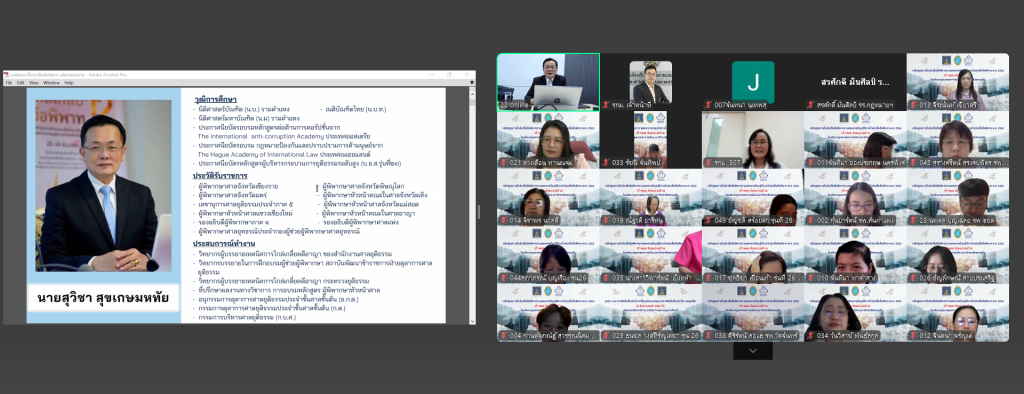
Task: Open the View menu
Action: (33, 83)
